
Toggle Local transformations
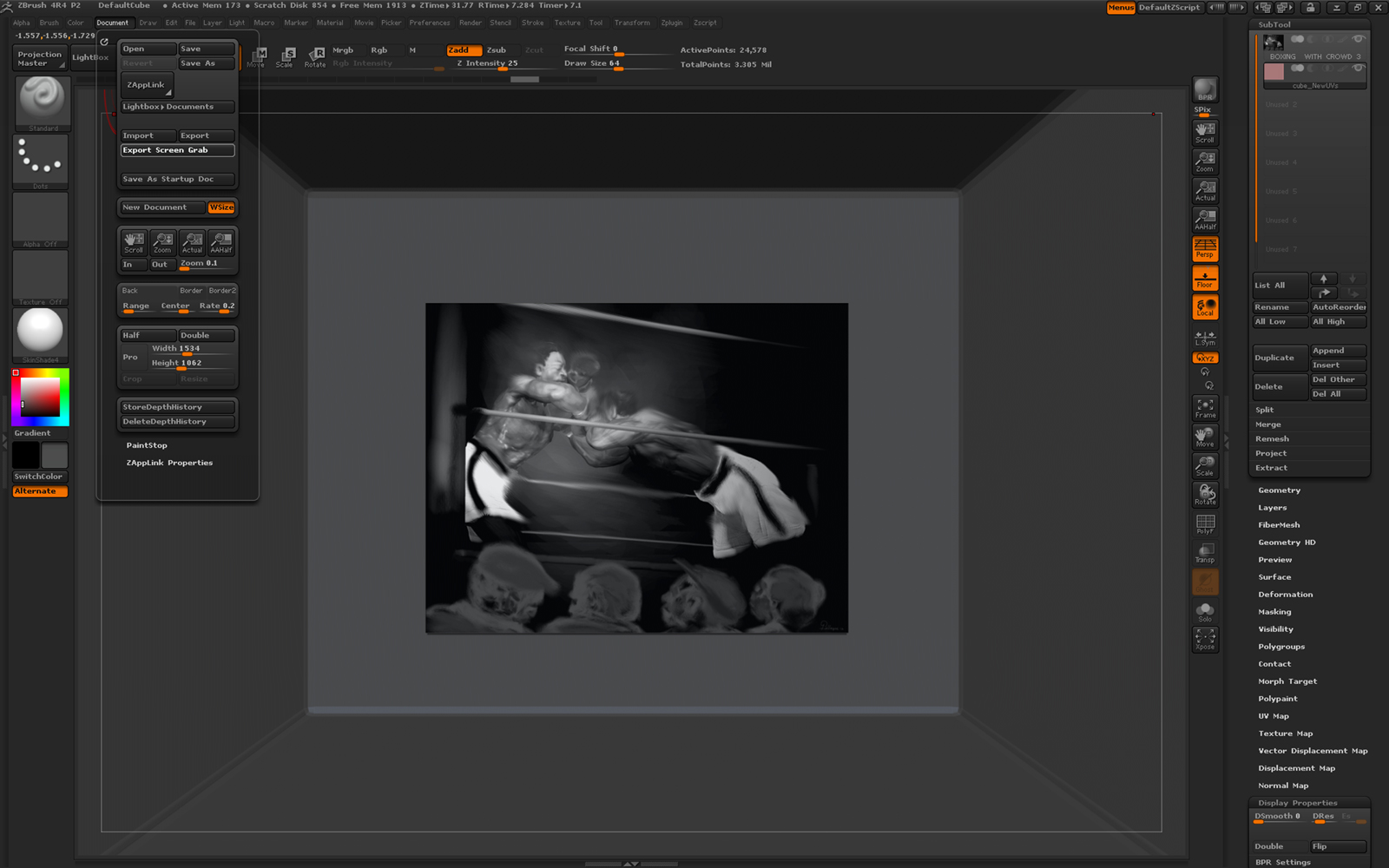coord(1205,307)
